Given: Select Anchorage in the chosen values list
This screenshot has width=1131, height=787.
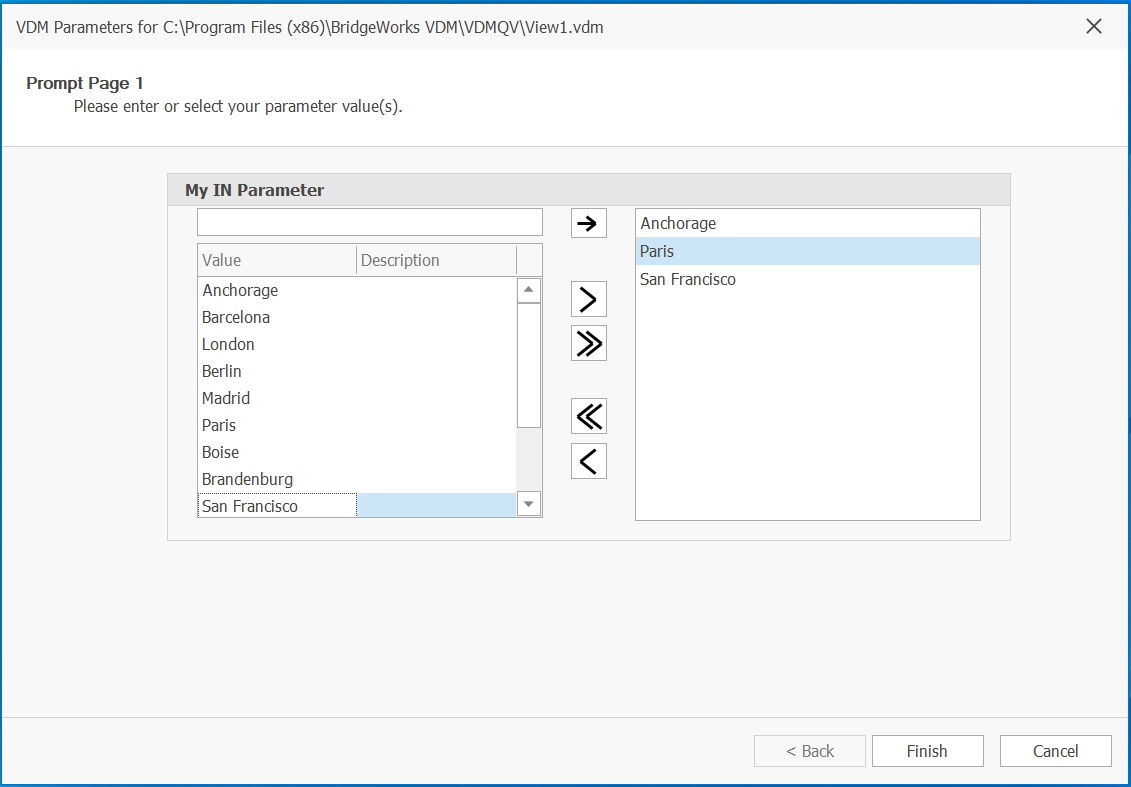Looking at the screenshot, I should [x=807, y=224].
